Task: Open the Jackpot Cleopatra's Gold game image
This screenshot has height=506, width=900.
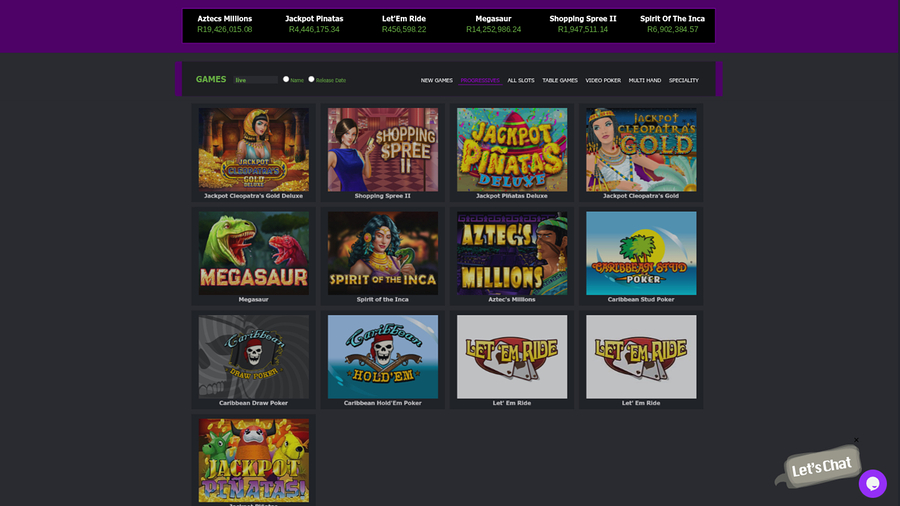Action: click(641, 149)
